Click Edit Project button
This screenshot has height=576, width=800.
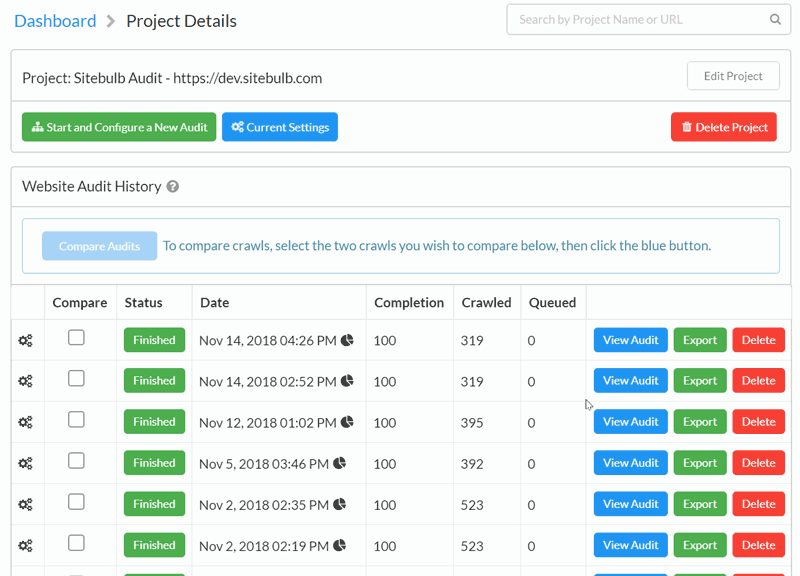[x=733, y=76]
